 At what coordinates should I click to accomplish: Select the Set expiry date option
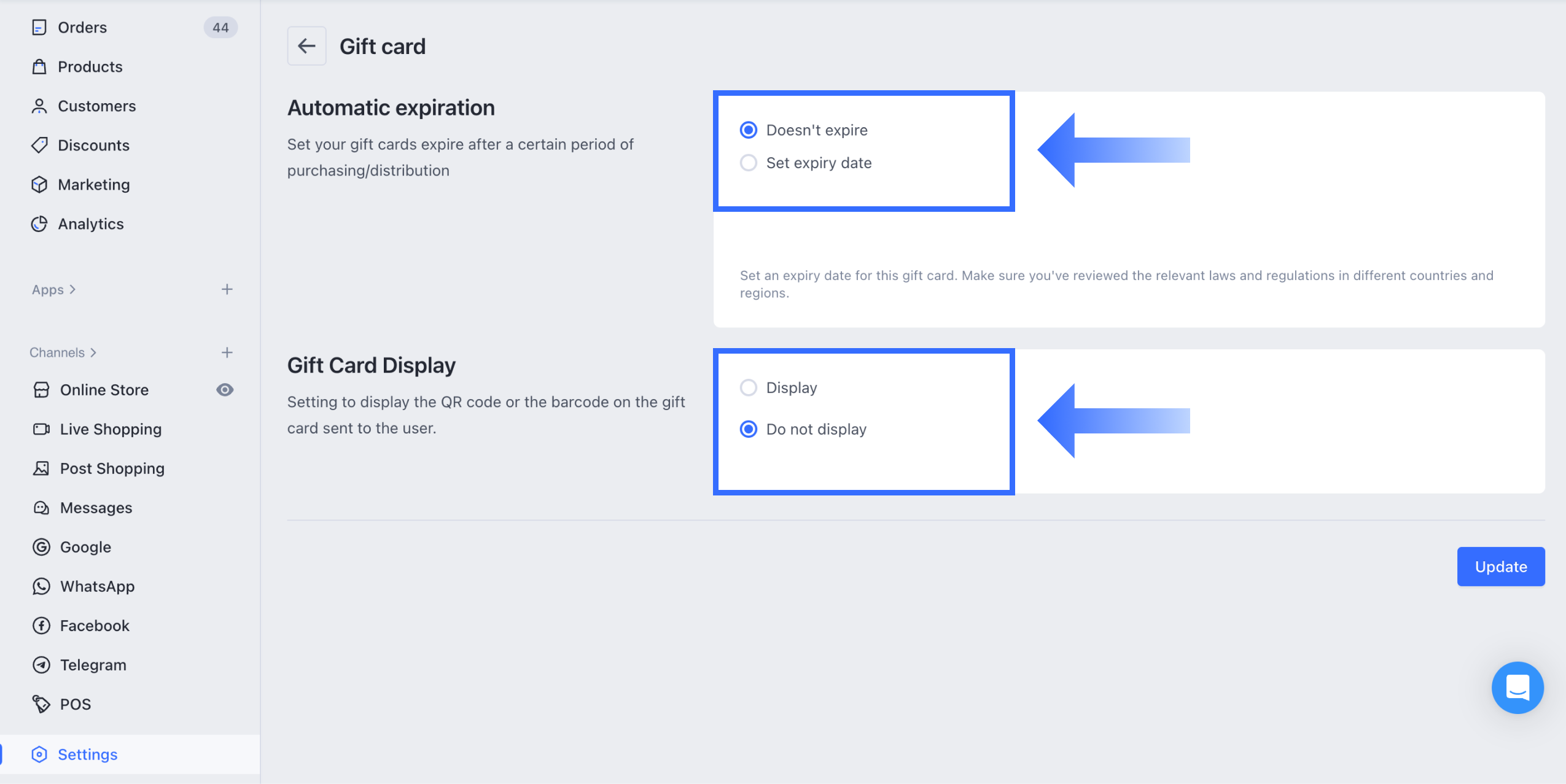pos(749,163)
